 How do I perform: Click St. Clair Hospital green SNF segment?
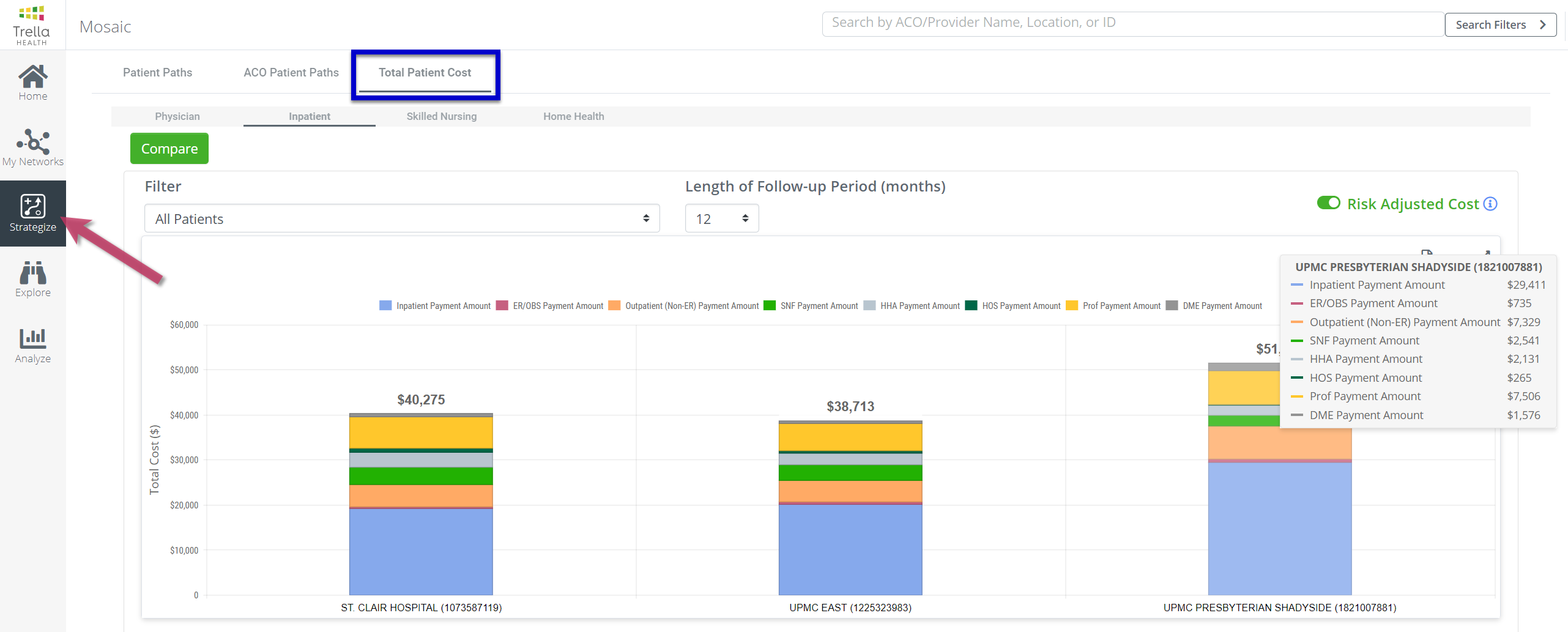[421, 476]
